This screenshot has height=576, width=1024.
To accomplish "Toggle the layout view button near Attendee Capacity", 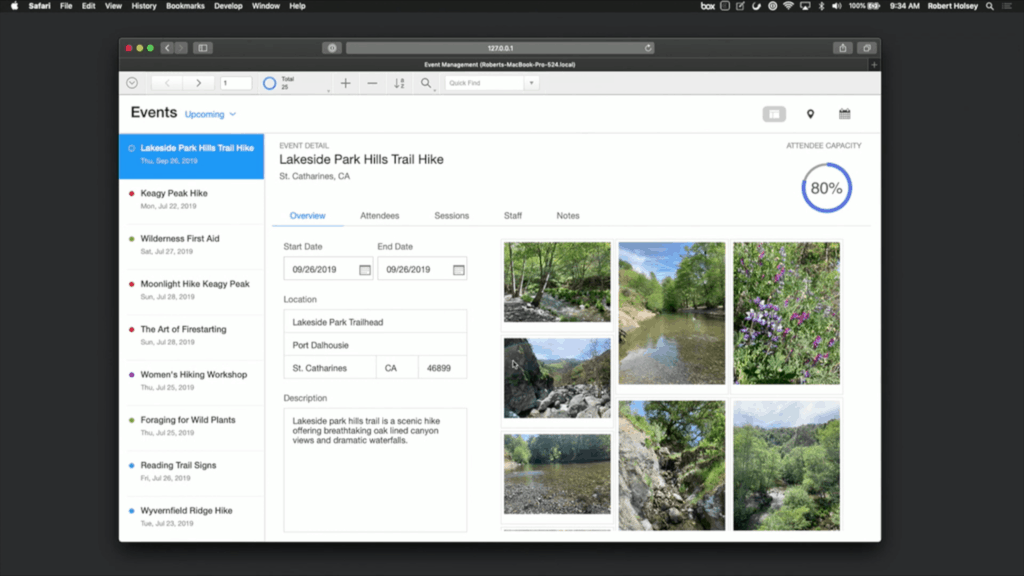I will point(774,114).
